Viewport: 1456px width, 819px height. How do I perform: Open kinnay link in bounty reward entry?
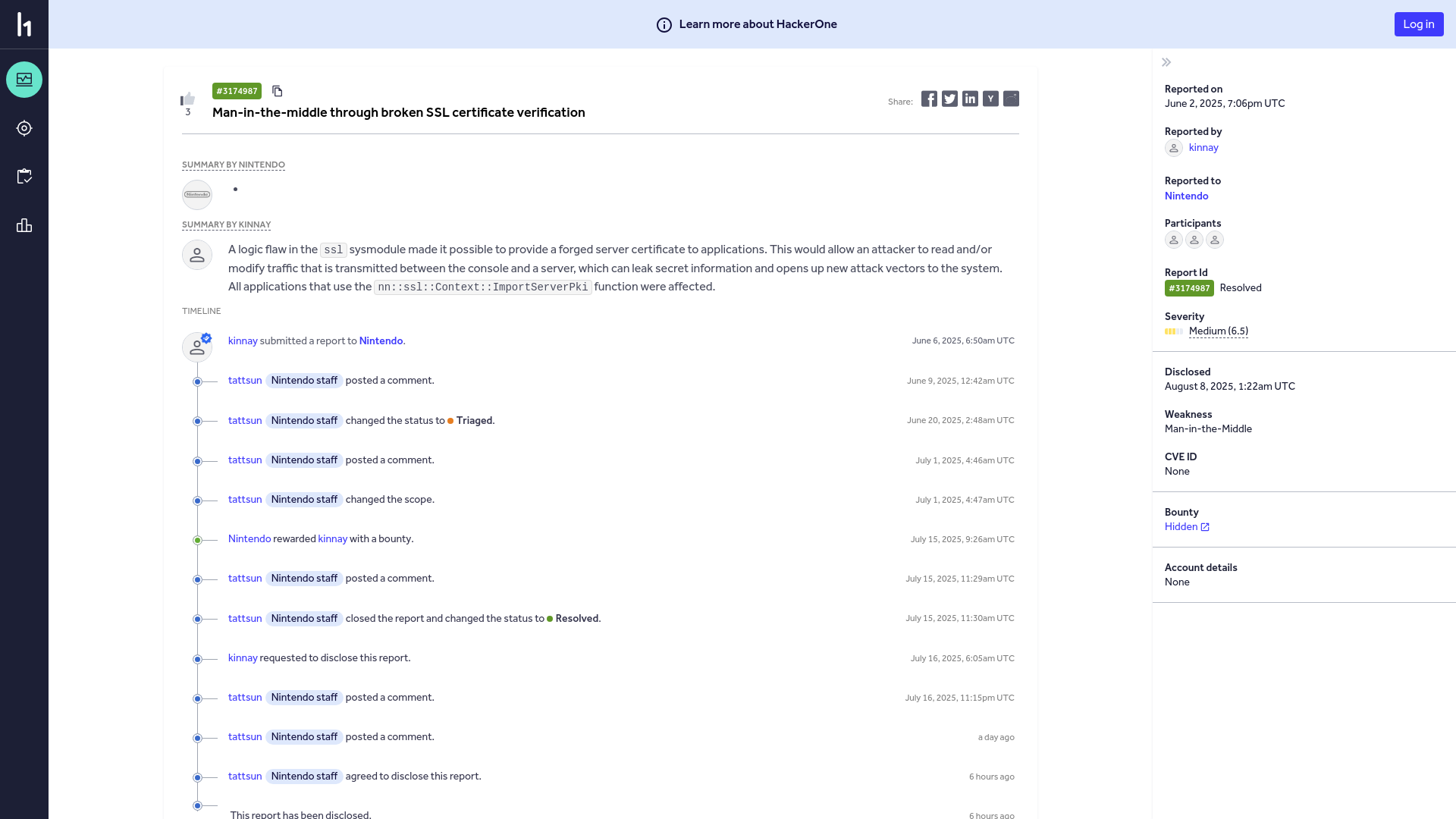pyautogui.click(x=333, y=538)
